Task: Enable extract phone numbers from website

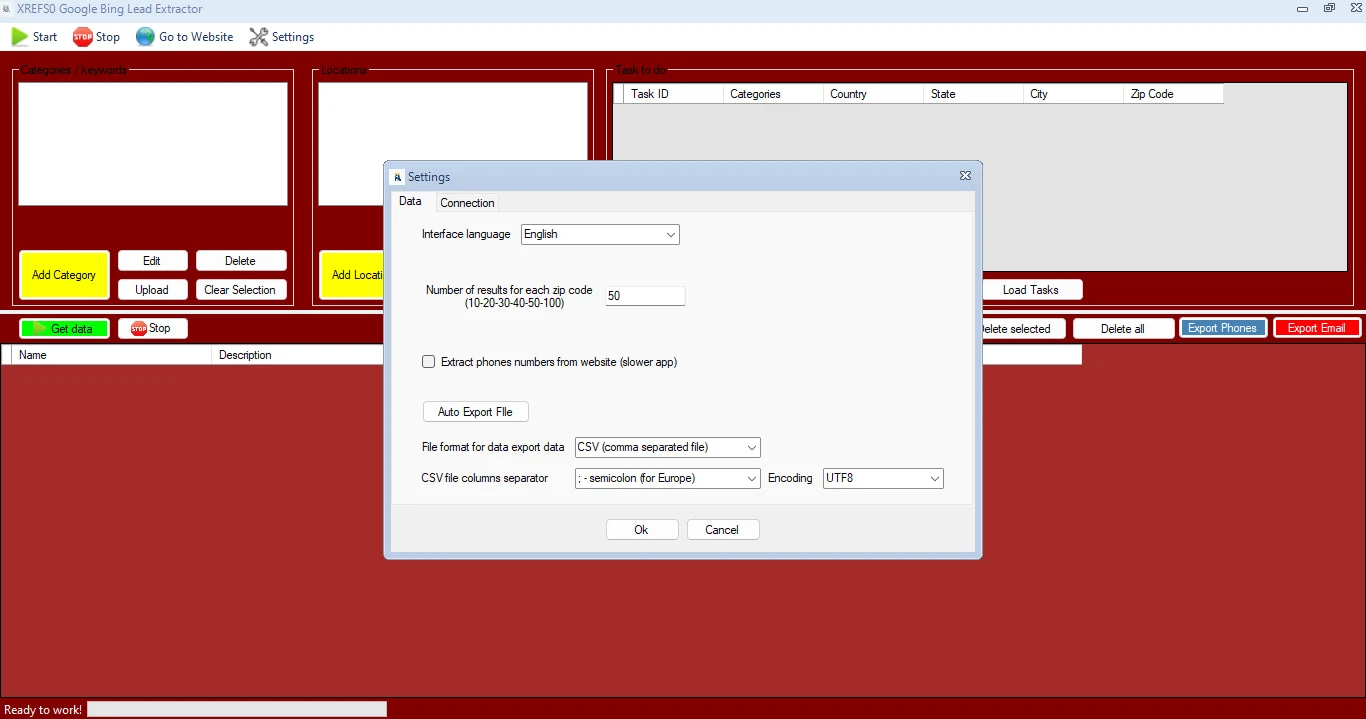Action: (x=428, y=362)
